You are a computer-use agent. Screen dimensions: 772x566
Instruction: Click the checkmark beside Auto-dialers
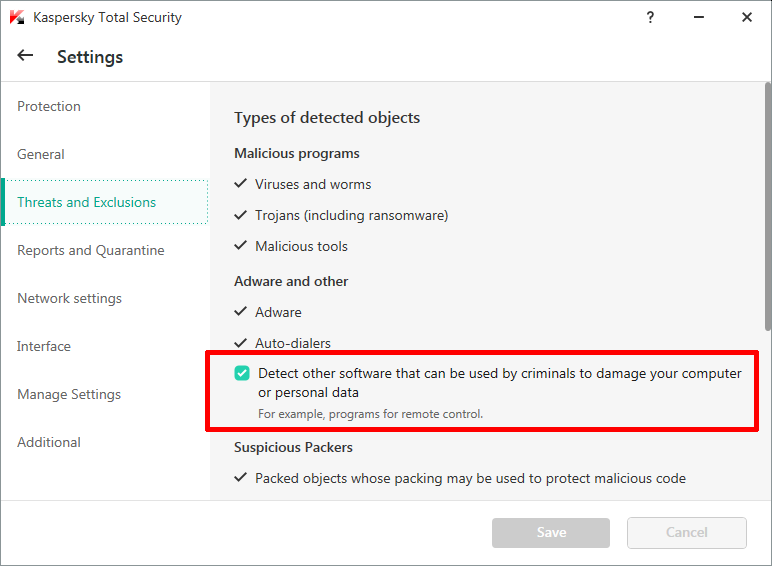point(240,342)
